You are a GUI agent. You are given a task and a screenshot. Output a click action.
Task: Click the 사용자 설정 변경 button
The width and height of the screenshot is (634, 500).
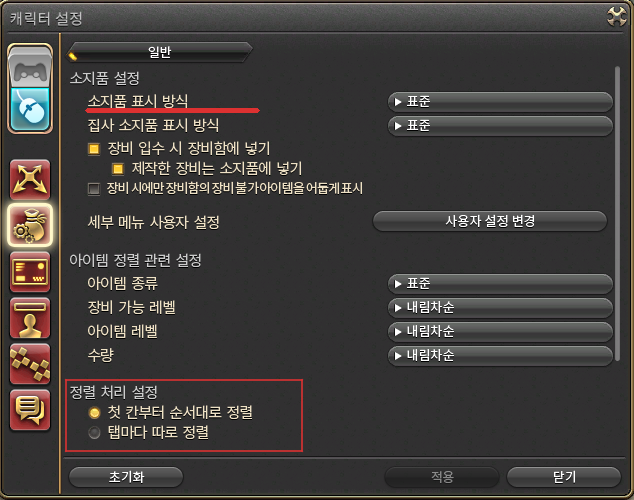[490, 221]
